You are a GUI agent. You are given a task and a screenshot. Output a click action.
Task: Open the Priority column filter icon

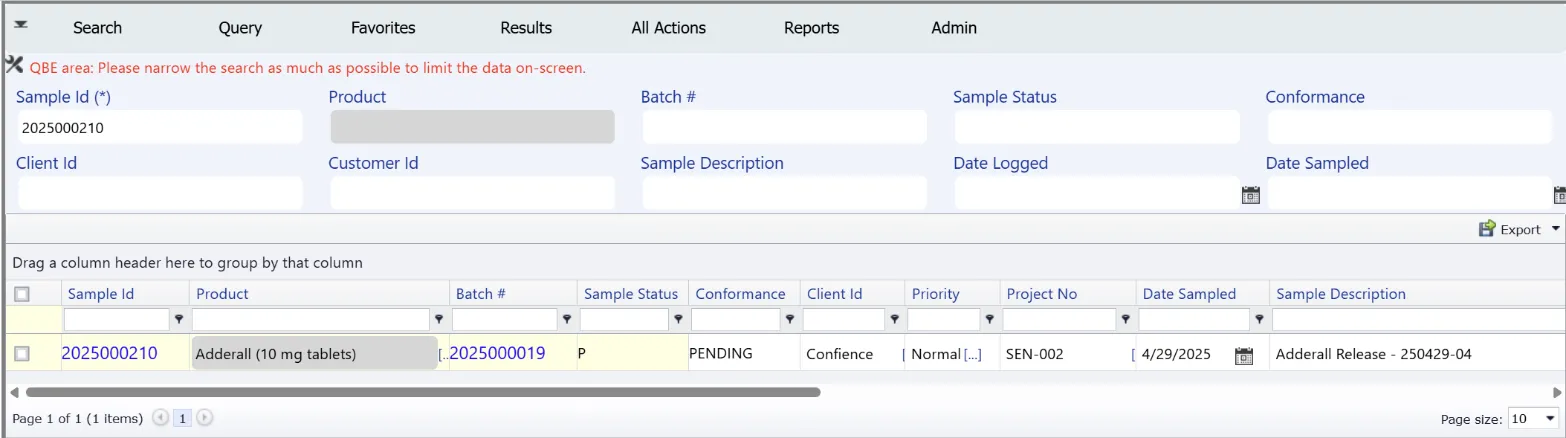[989, 319]
